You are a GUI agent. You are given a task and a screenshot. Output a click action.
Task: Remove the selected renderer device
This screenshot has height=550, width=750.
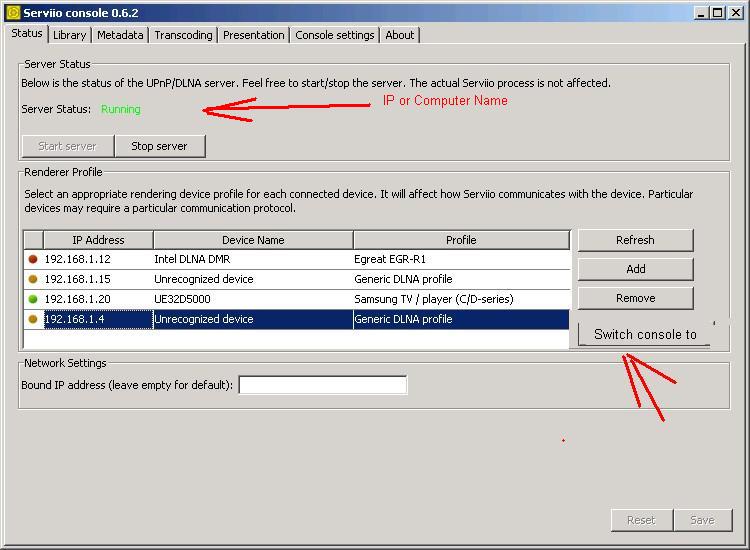tap(635, 298)
